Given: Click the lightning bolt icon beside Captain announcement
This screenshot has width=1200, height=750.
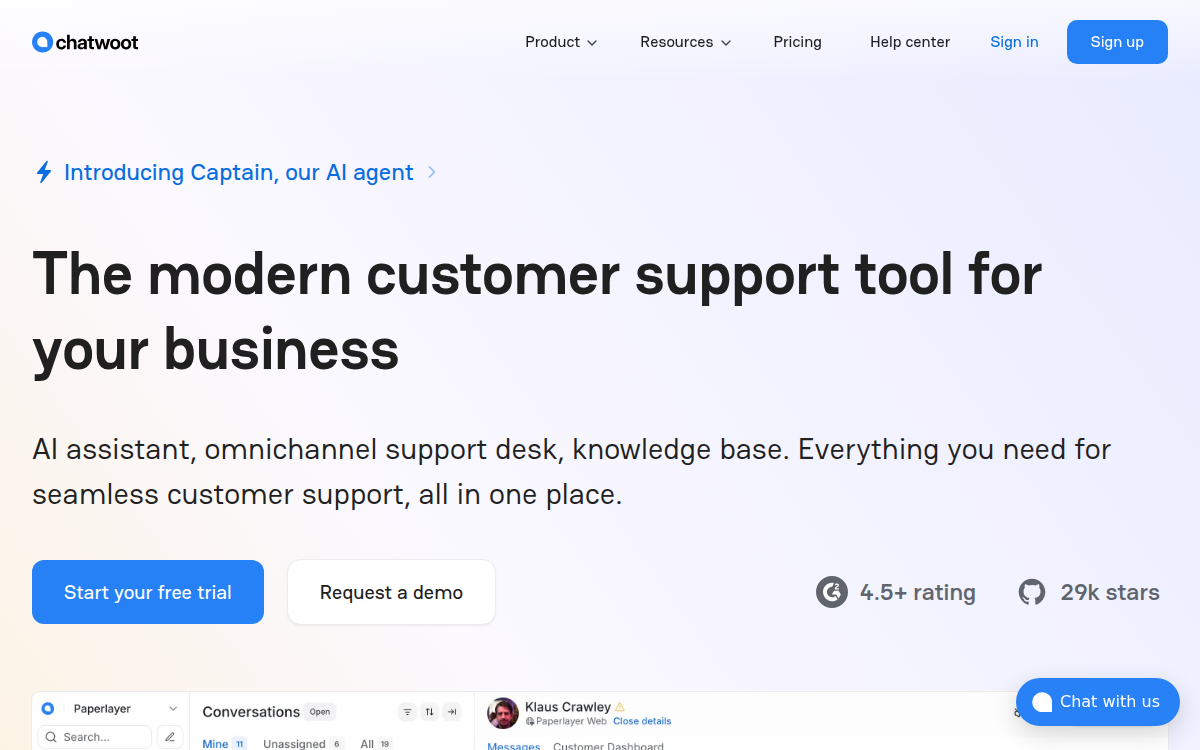Looking at the screenshot, I should click(44, 172).
